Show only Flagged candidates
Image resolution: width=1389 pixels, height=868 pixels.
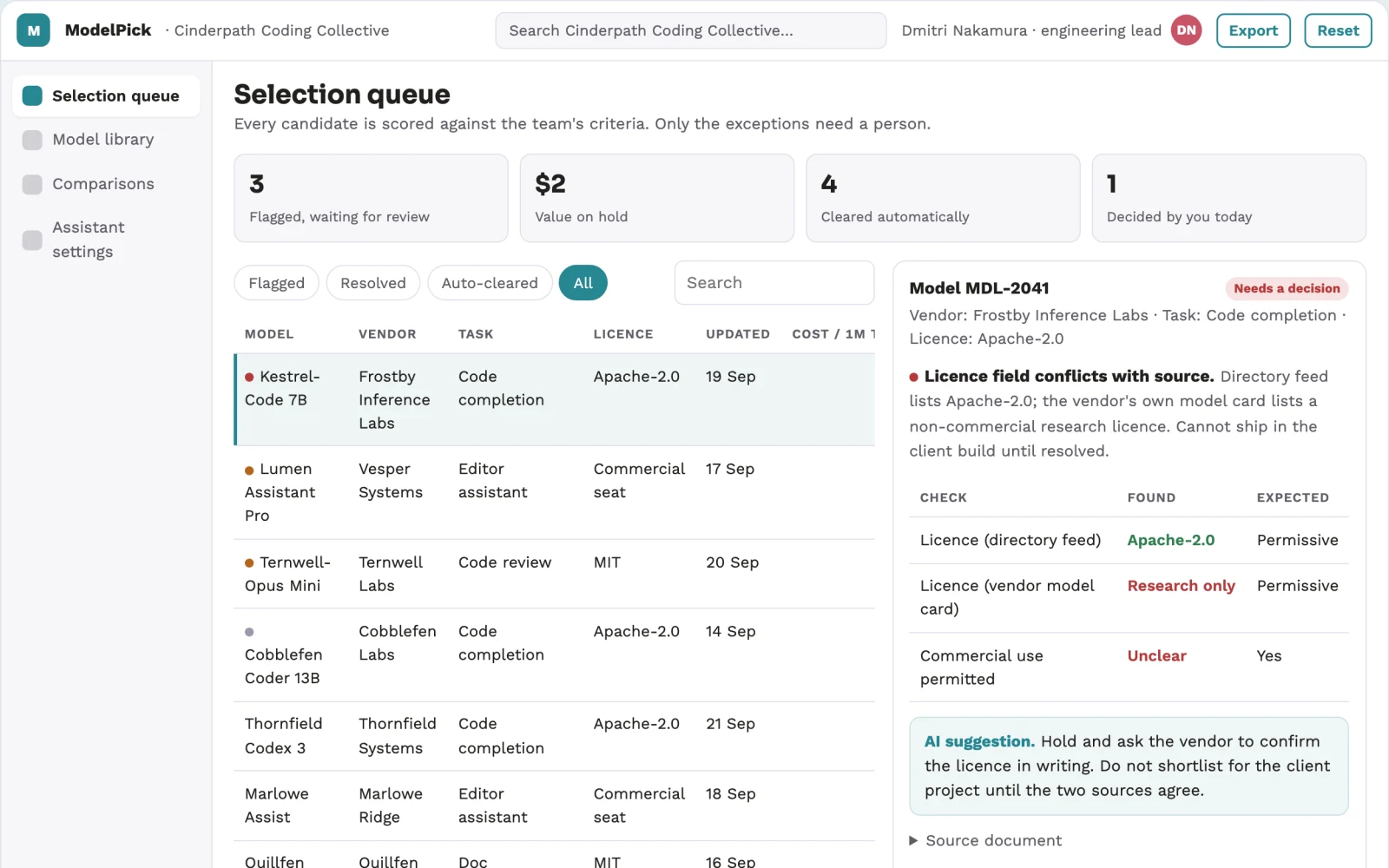click(276, 283)
